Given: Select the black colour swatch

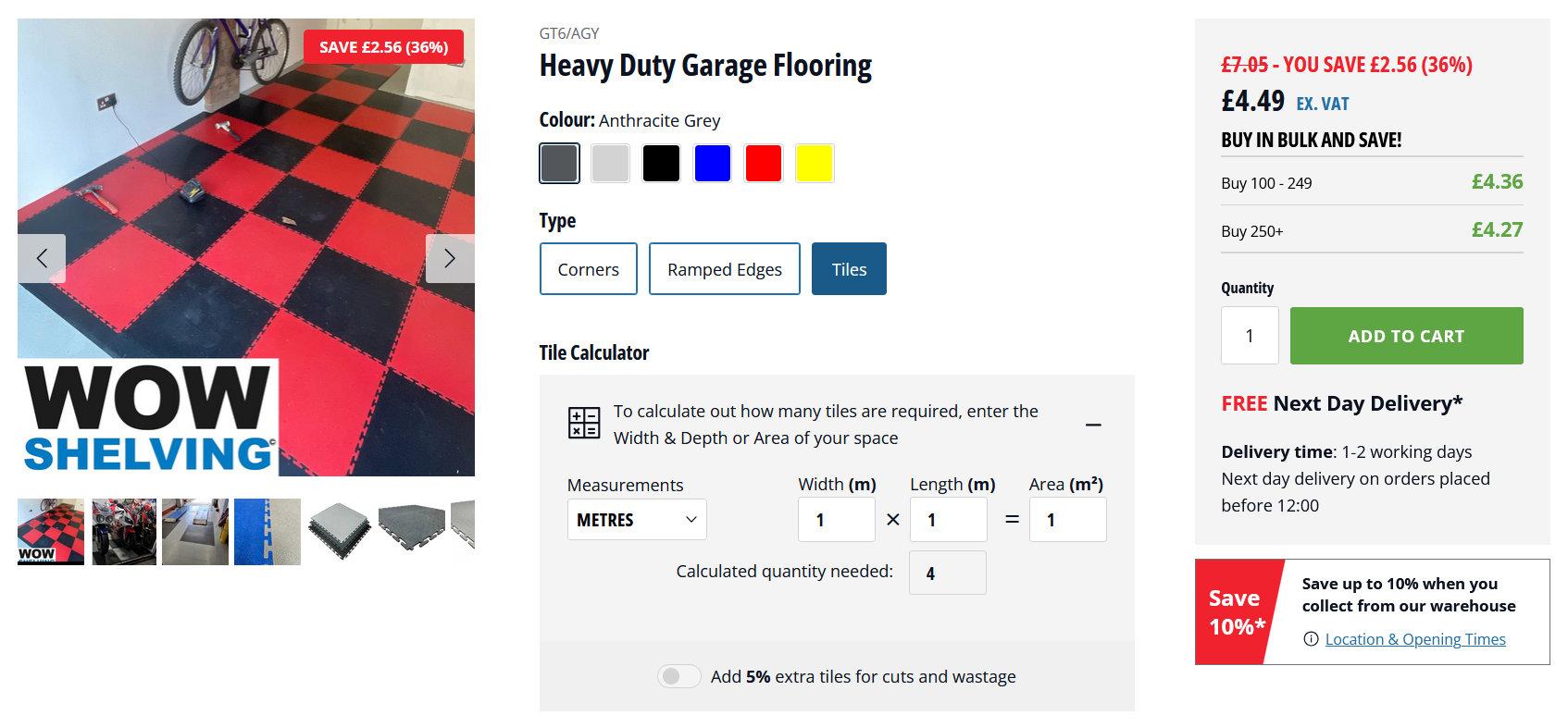Looking at the screenshot, I should click(x=661, y=162).
